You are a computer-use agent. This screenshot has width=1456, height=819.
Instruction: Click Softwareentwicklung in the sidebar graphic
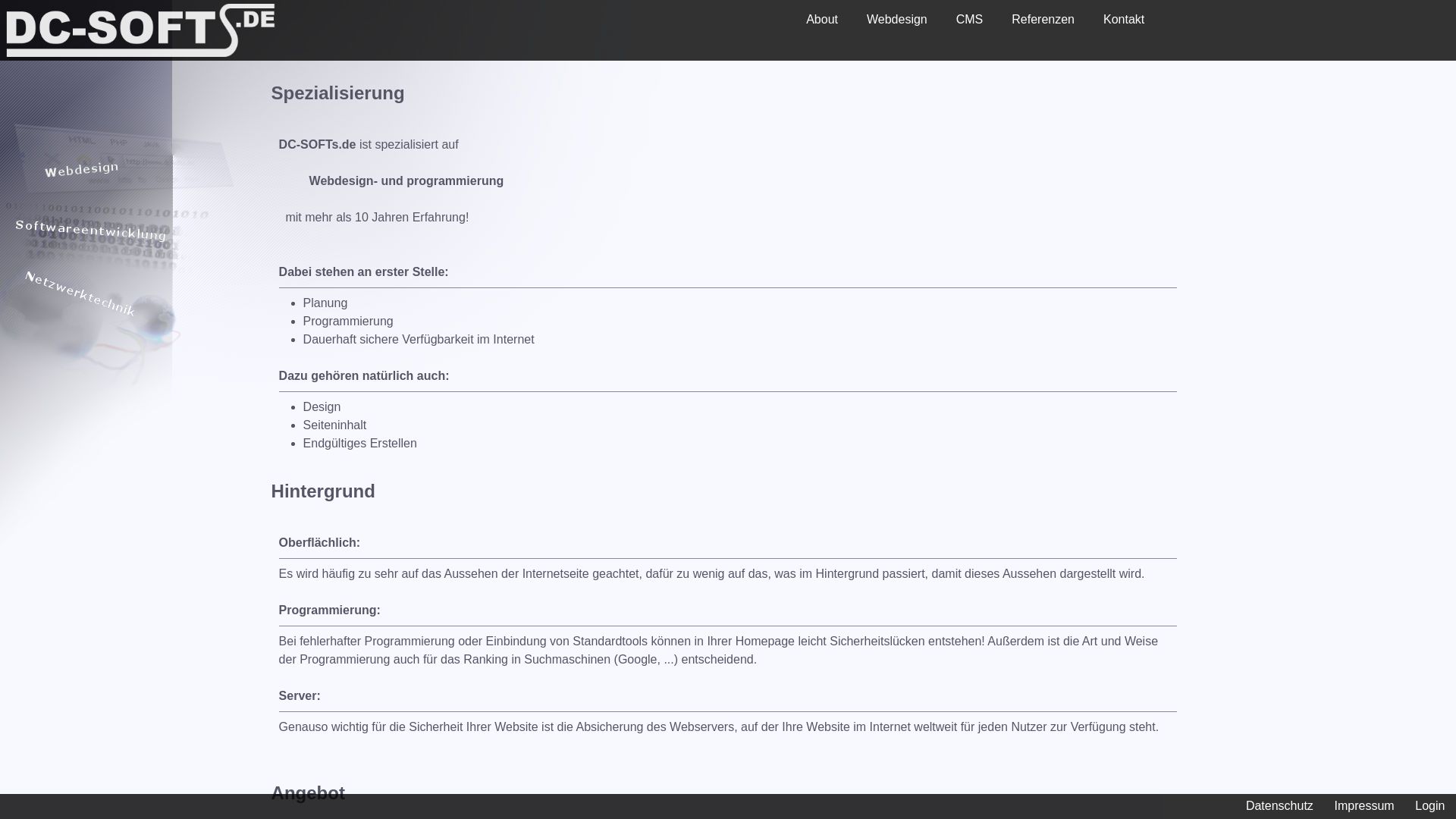91,230
